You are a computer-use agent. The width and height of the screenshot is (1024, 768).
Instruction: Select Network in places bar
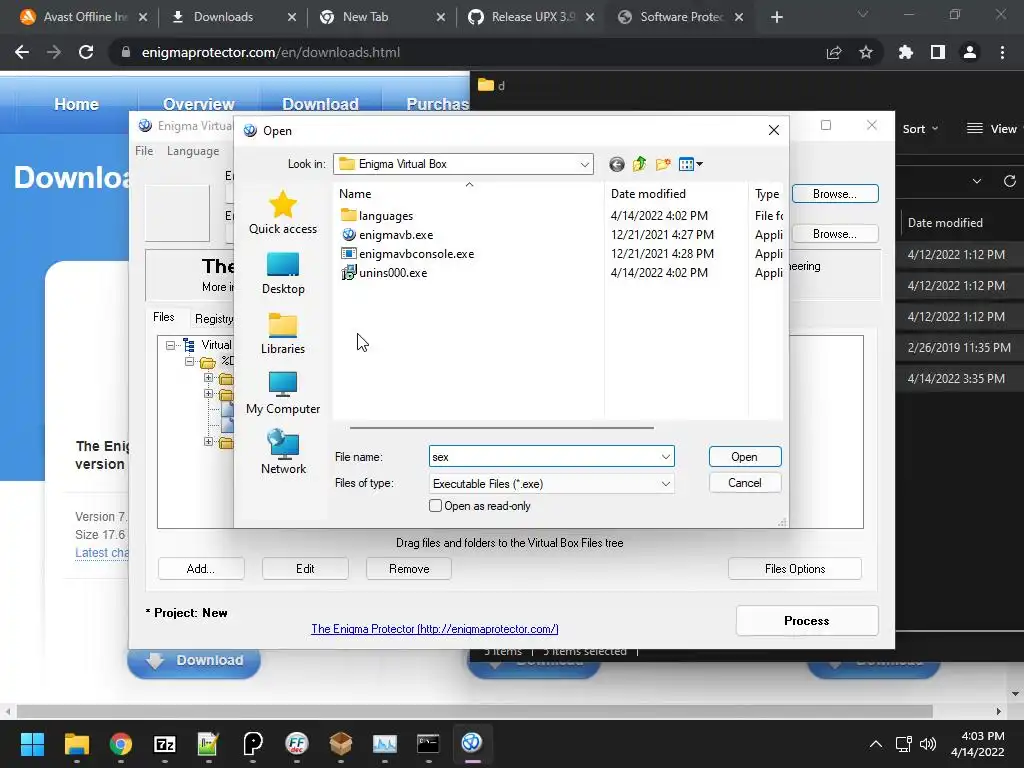pos(283,452)
